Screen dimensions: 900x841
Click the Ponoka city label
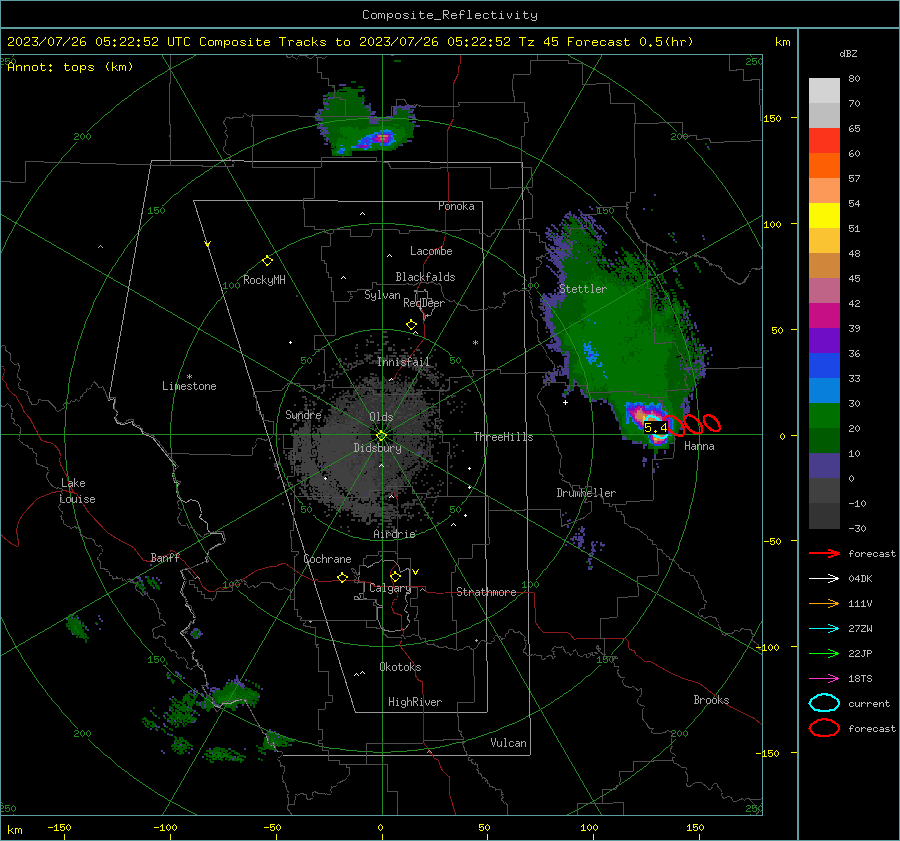pyautogui.click(x=456, y=206)
